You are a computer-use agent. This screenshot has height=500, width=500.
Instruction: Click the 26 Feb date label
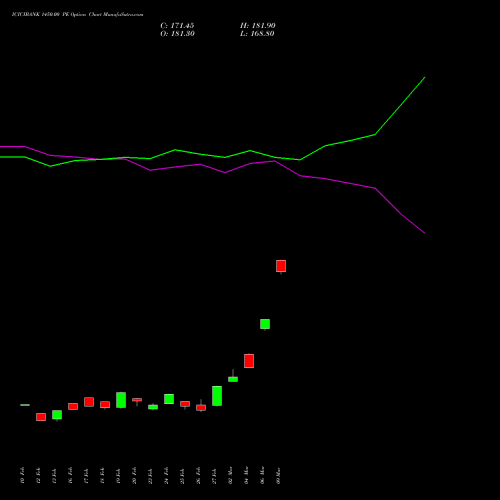tap(198, 475)
